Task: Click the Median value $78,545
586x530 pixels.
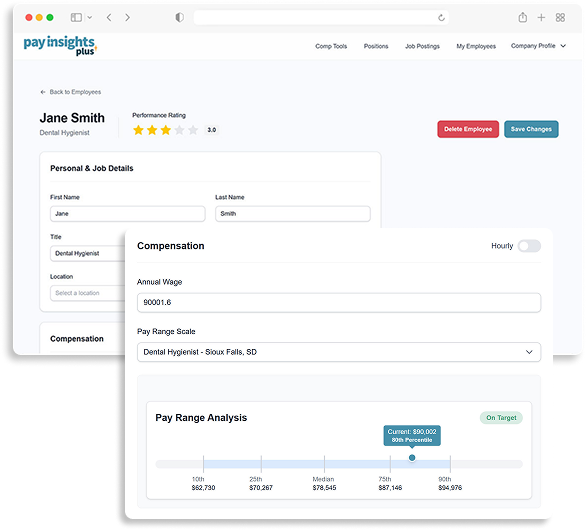Action: (x=324, y=488)
